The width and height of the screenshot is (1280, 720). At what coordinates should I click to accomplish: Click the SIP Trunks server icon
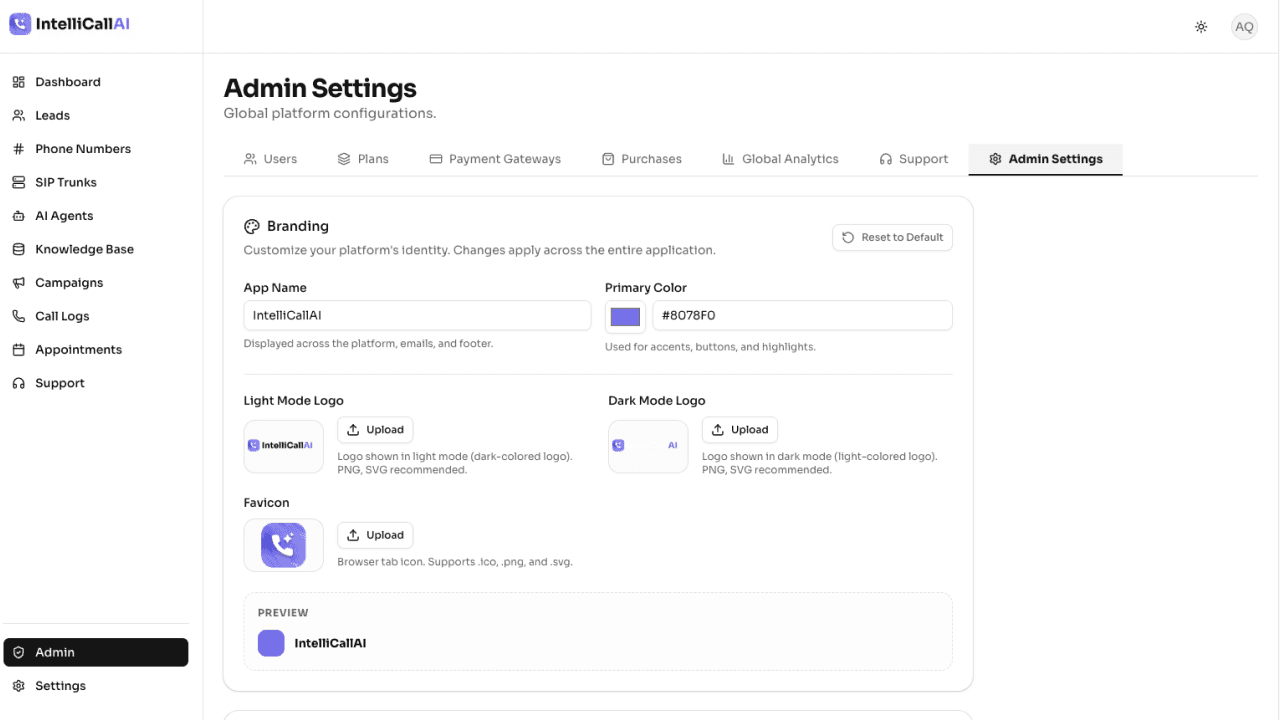(18, 182)
